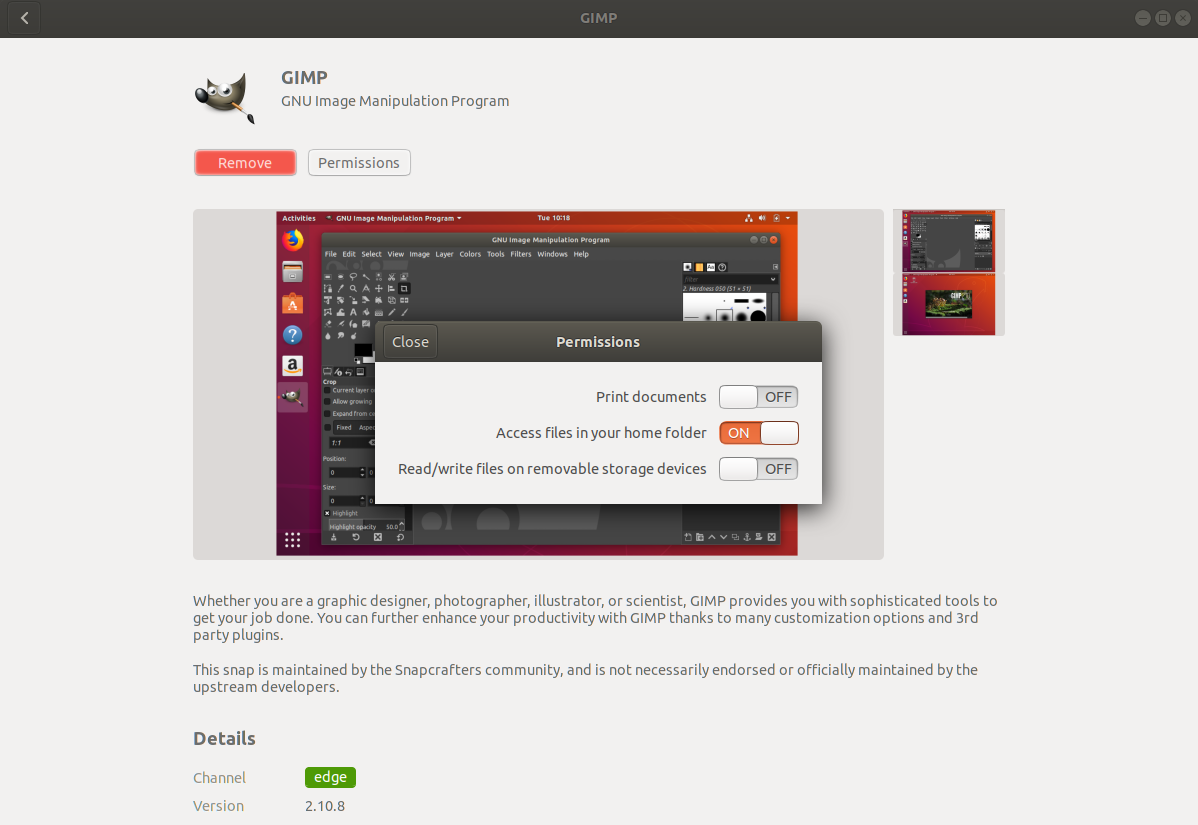Click the GIMP Wilber mascot app icon
Screen dimensions: 1198x825
(x=225, y=97)
